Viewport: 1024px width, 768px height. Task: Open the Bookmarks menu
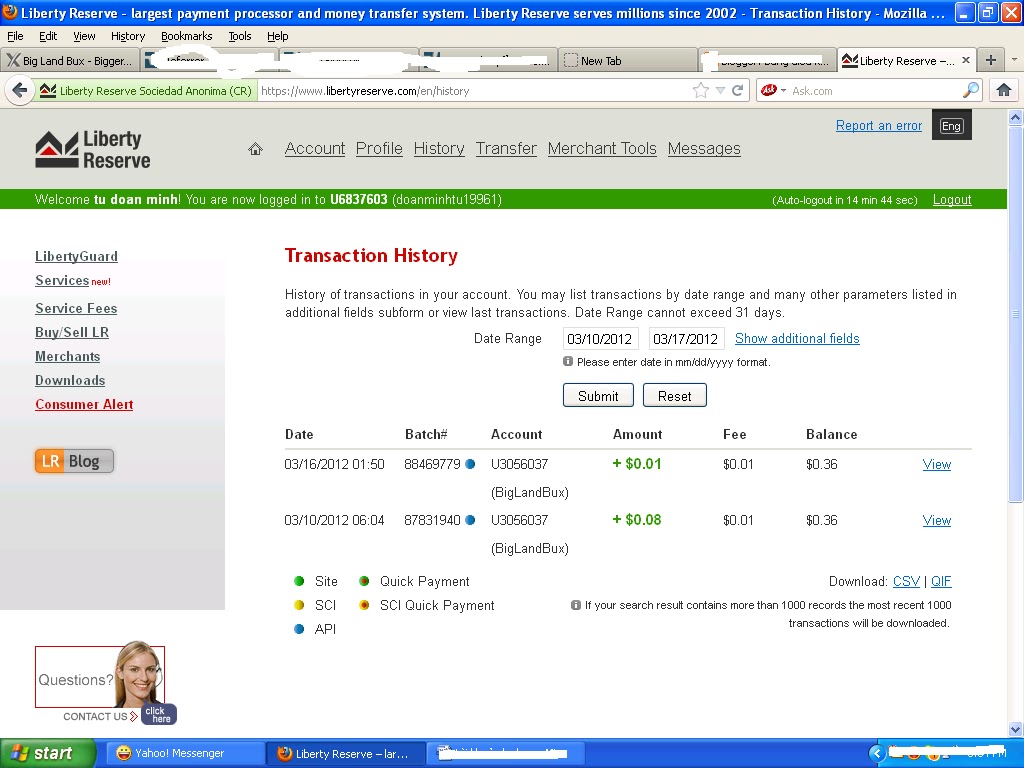187,36
